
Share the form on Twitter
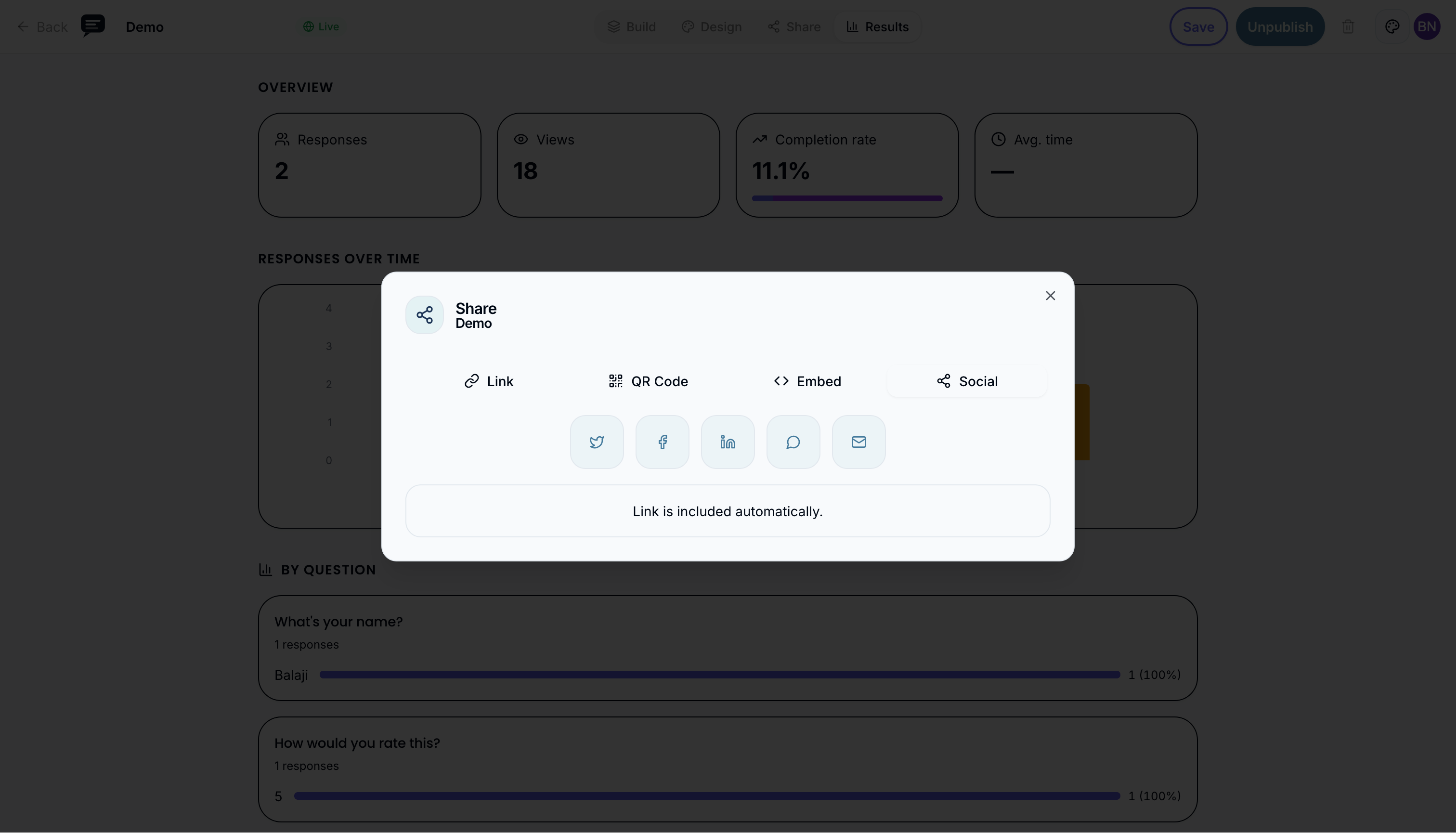597,442
